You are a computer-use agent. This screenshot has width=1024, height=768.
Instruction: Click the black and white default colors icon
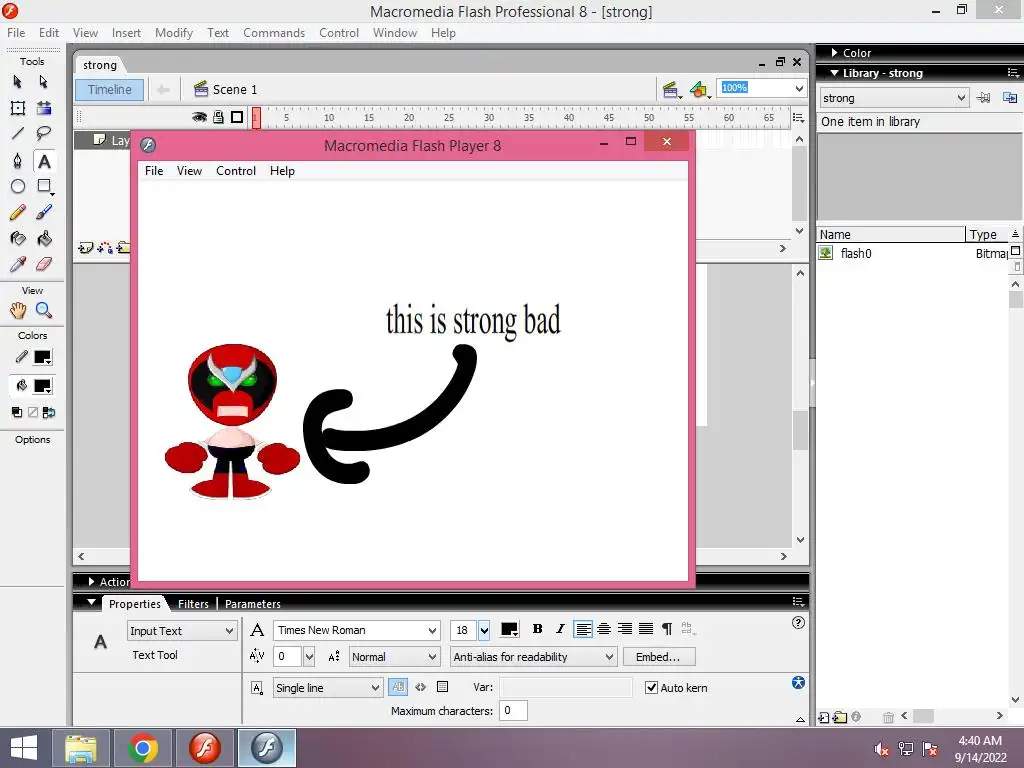point(17,412)
